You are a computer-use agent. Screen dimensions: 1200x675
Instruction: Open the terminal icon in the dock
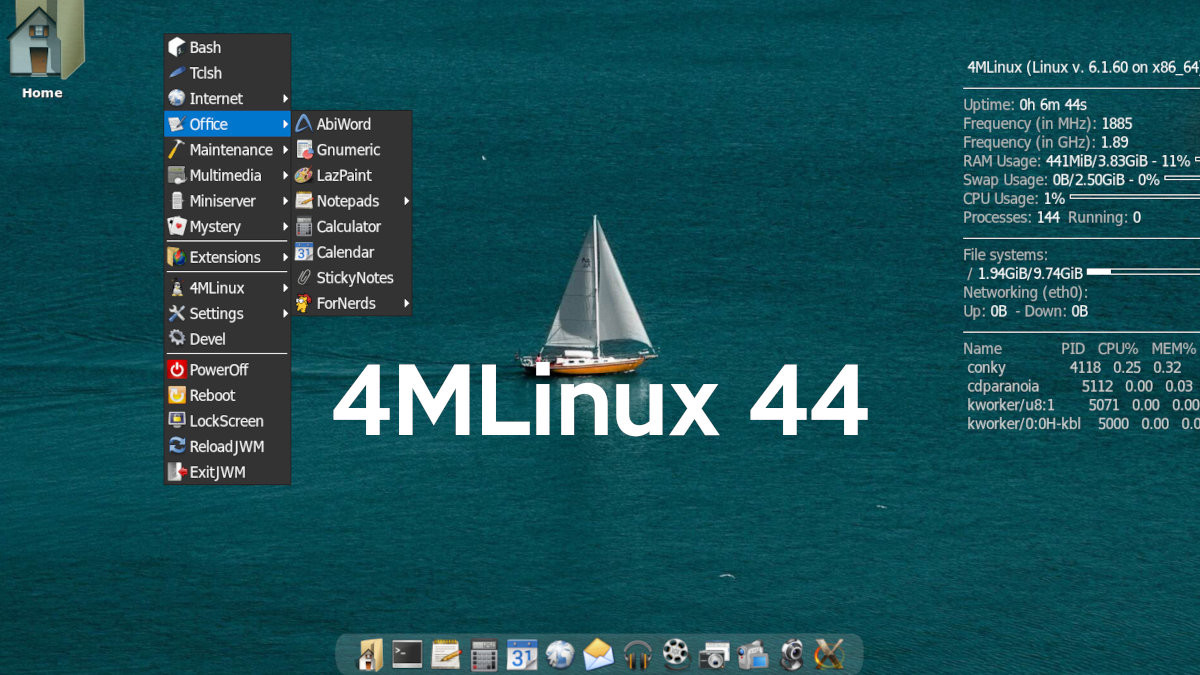click(408, 655)
